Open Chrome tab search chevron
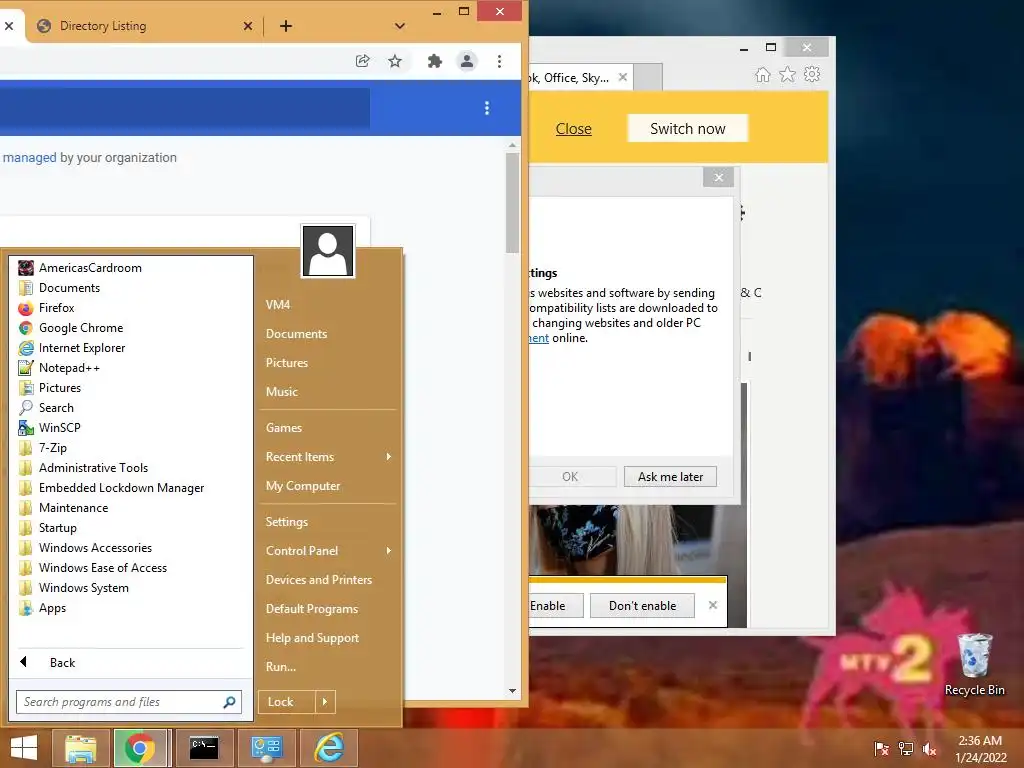Image resolution: width=1024 pixels, height=768 pixels. (x=400, y=26)
